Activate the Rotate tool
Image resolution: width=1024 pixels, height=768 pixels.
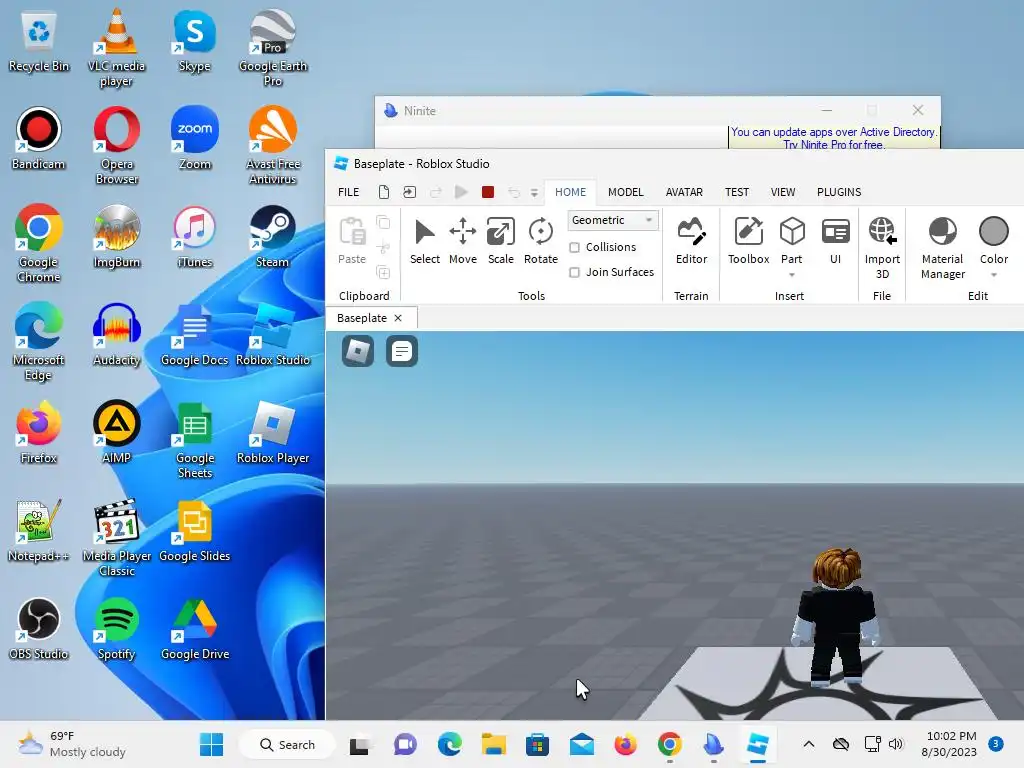[x=541, y=242]
